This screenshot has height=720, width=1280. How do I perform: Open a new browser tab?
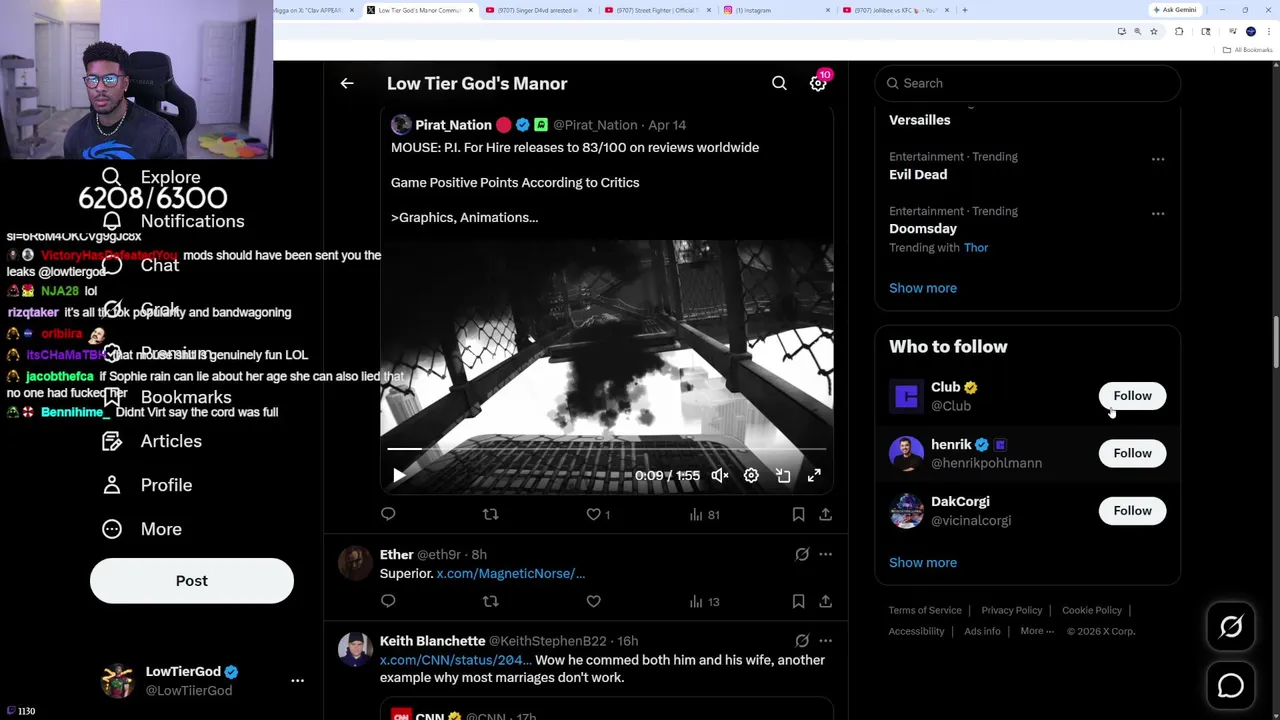coord(964,10)
